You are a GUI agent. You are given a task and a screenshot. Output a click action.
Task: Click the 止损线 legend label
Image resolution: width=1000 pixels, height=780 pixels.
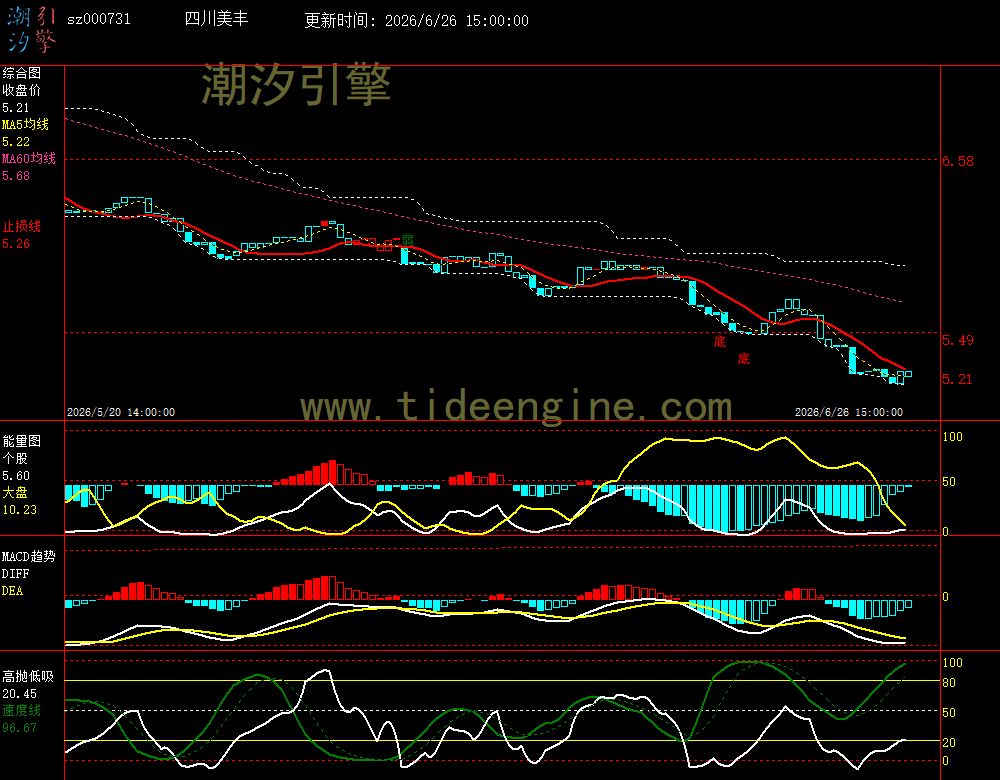[x=22, y=226]
